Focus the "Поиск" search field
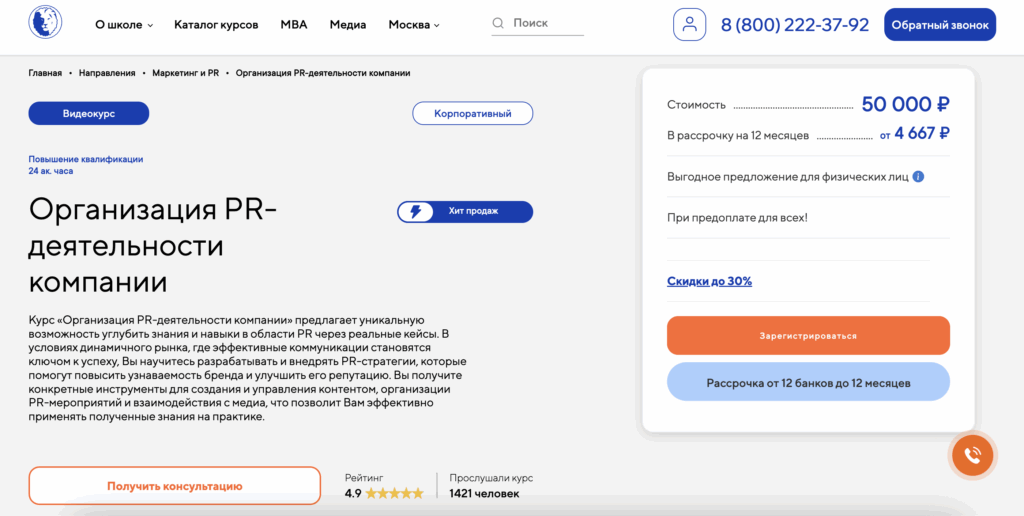Screen dimensions: 1024x516 coord(546,23)
